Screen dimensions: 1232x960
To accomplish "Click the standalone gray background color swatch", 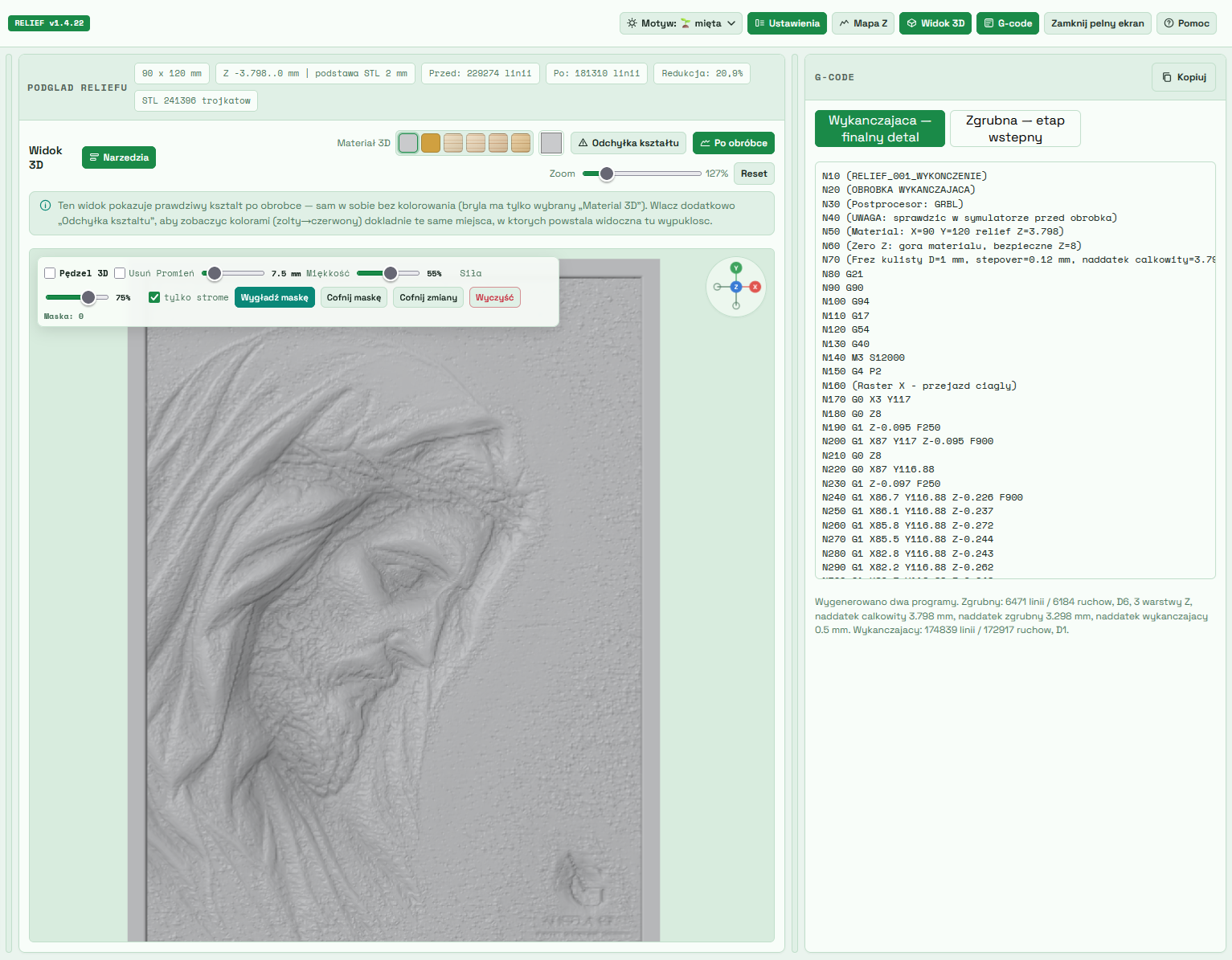I will click(551, 143).
